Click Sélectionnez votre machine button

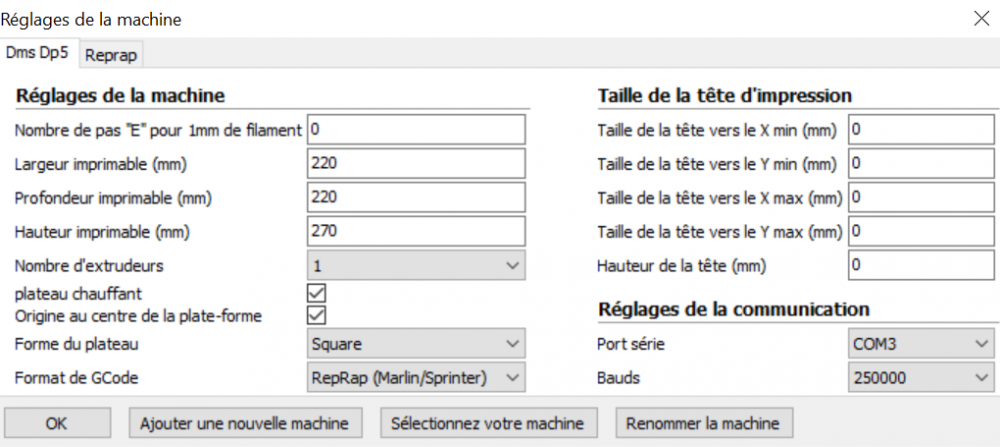489,422
